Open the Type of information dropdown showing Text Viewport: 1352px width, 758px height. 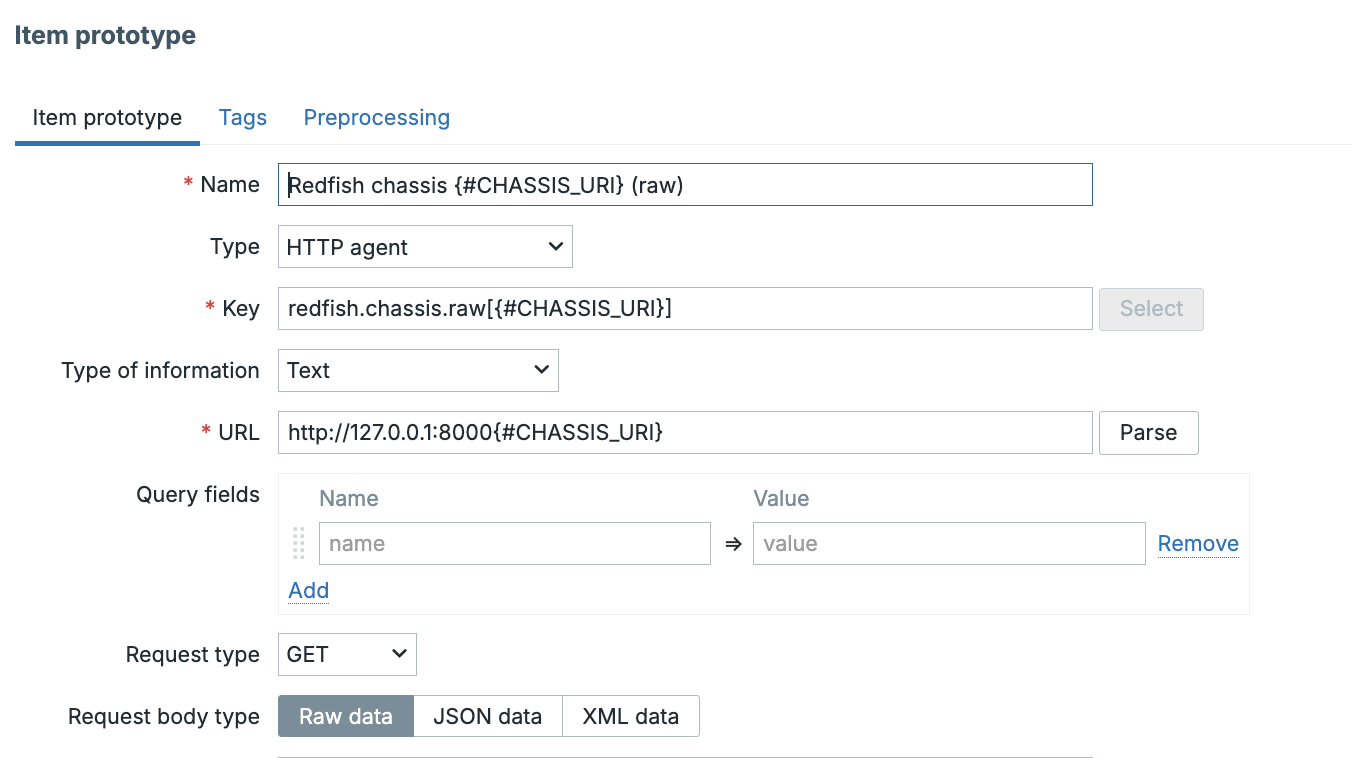[x=415, y=370]
